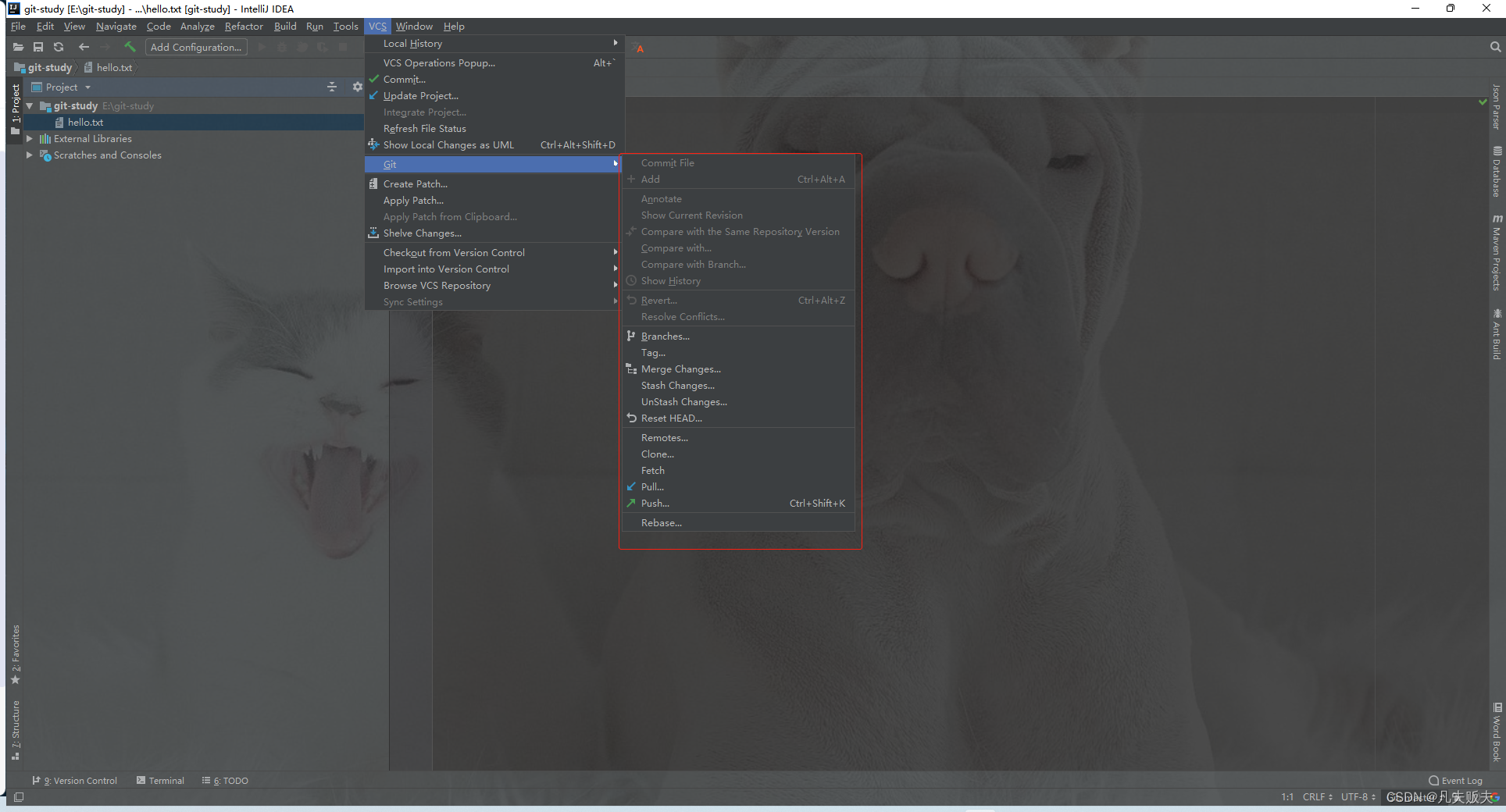Open the Refactor menu

[244, 26]
